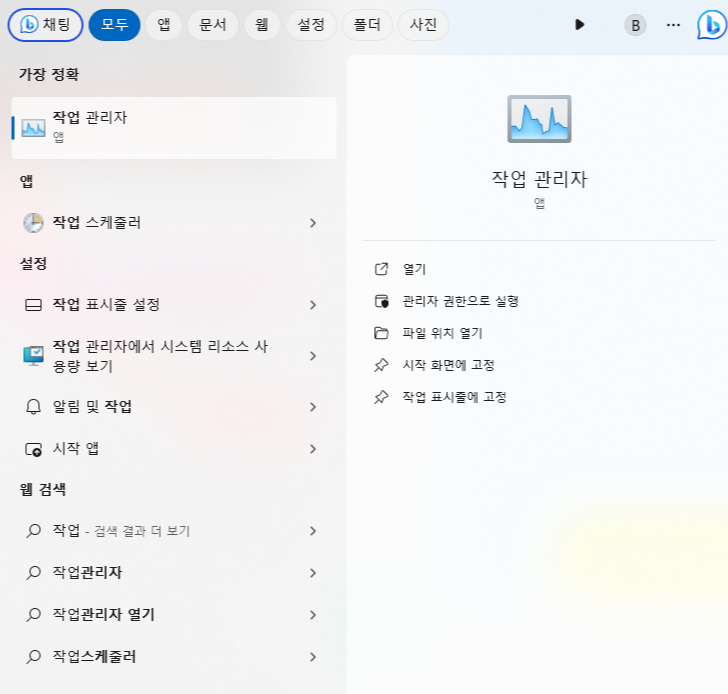
Task: Search the web for 작업관리자 열기
Action: (174, 615)
